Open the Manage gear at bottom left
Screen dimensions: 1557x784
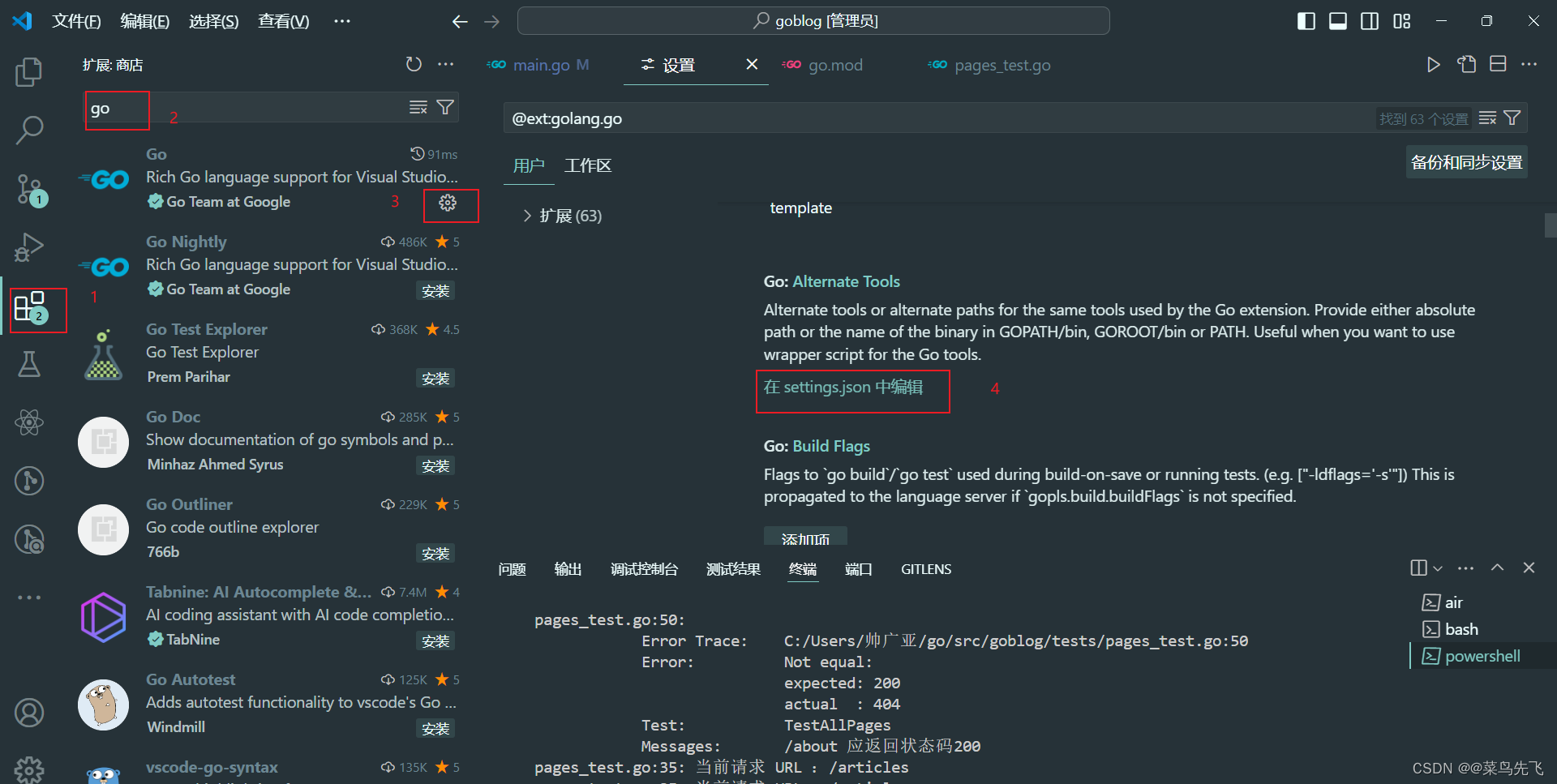(x=29, y=769)
